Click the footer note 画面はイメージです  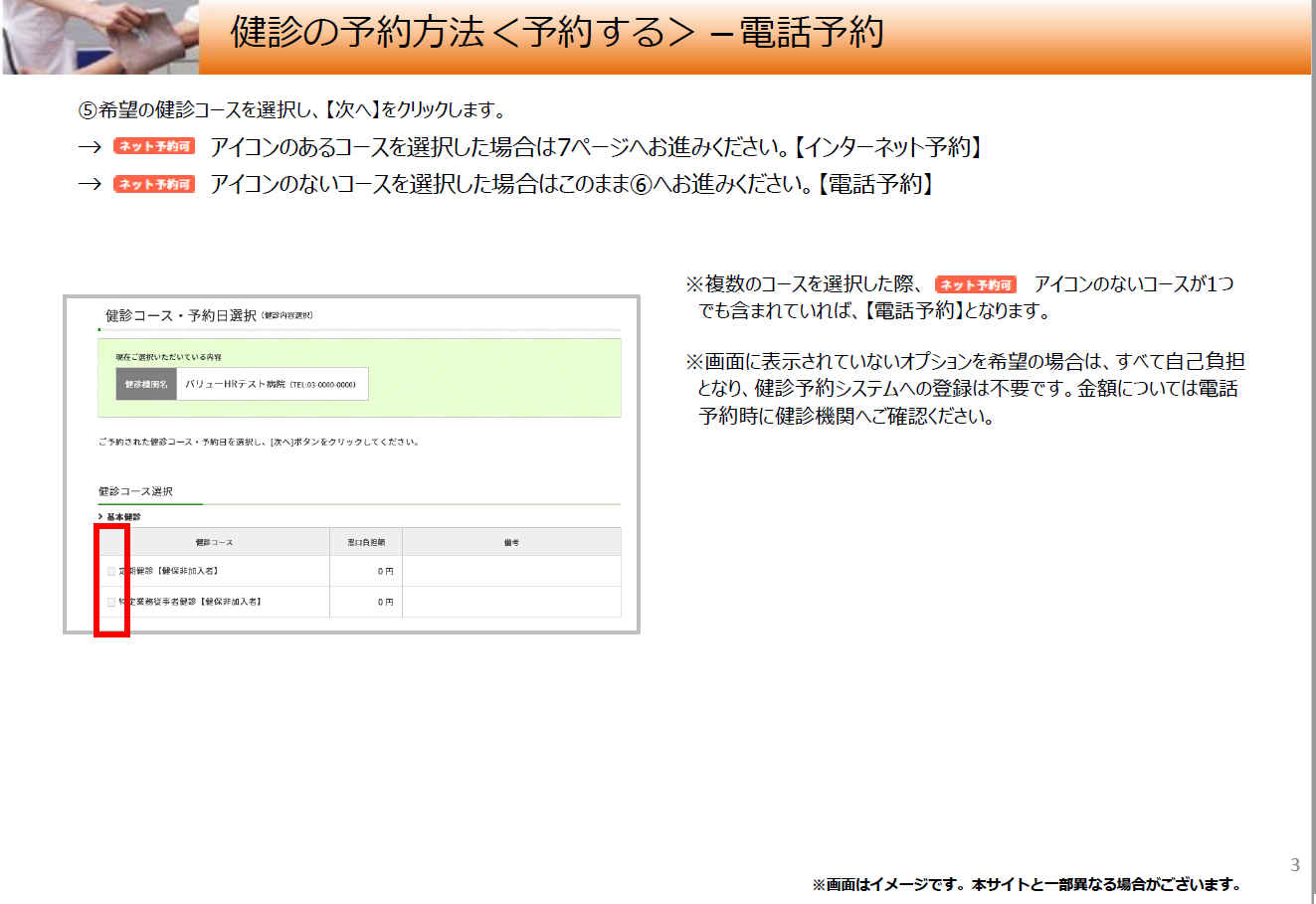pos(1026,884)
